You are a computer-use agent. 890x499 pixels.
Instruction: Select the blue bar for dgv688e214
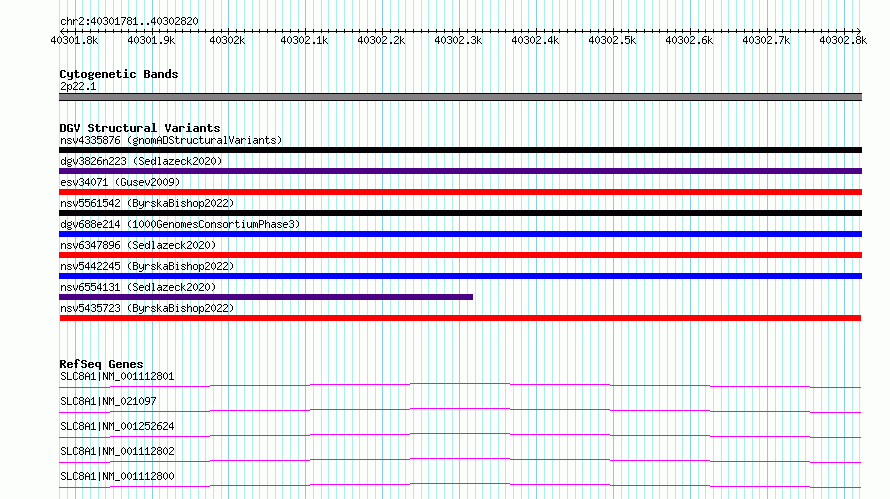click(x=460, y=234)
